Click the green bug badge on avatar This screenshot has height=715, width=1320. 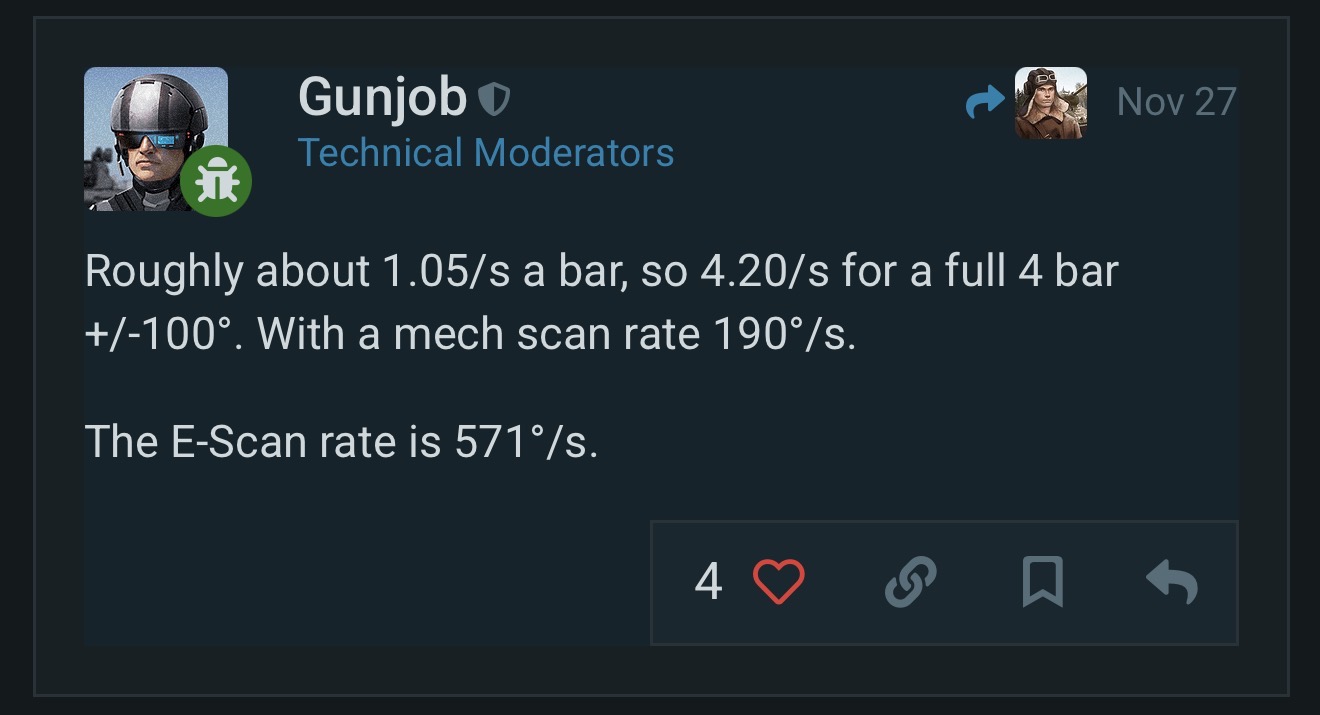[x=216, y=181]
